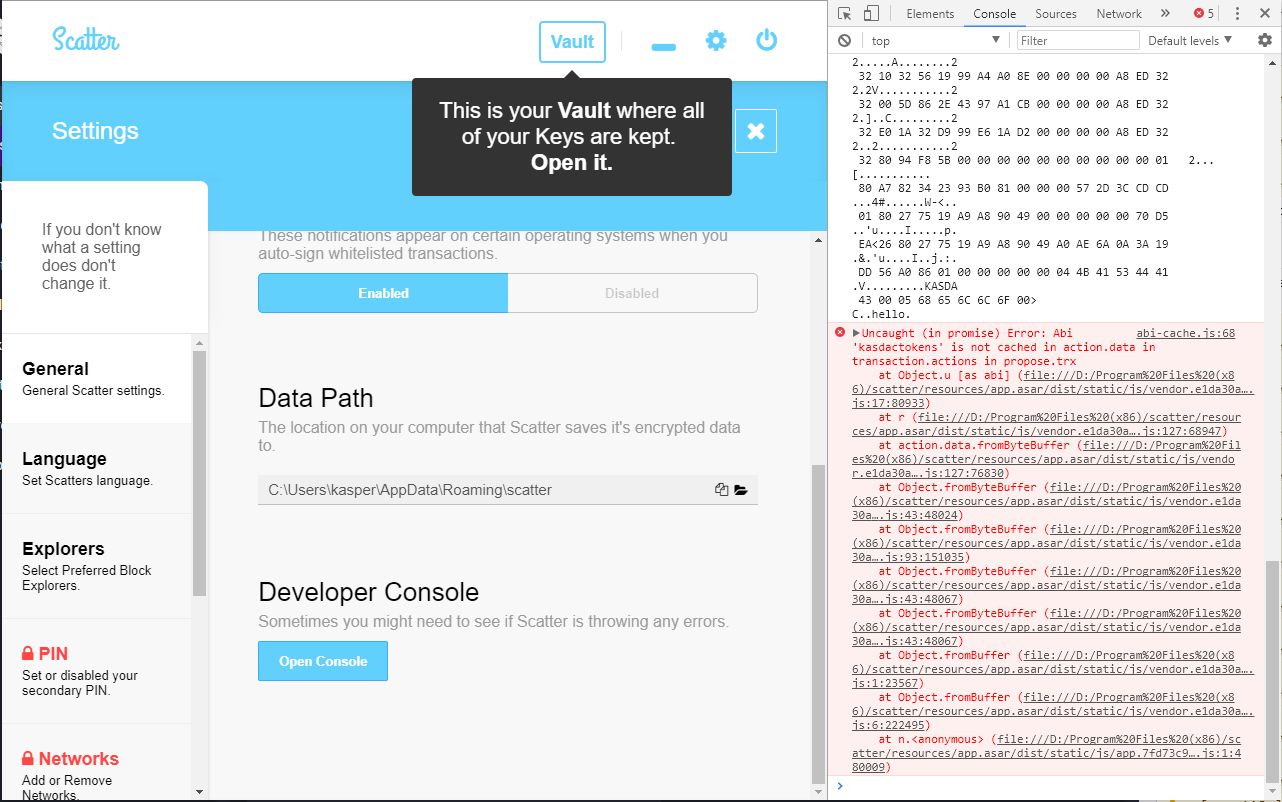Open the data path folder icon
Viewport: 1282px width, 802px height.
742,489
